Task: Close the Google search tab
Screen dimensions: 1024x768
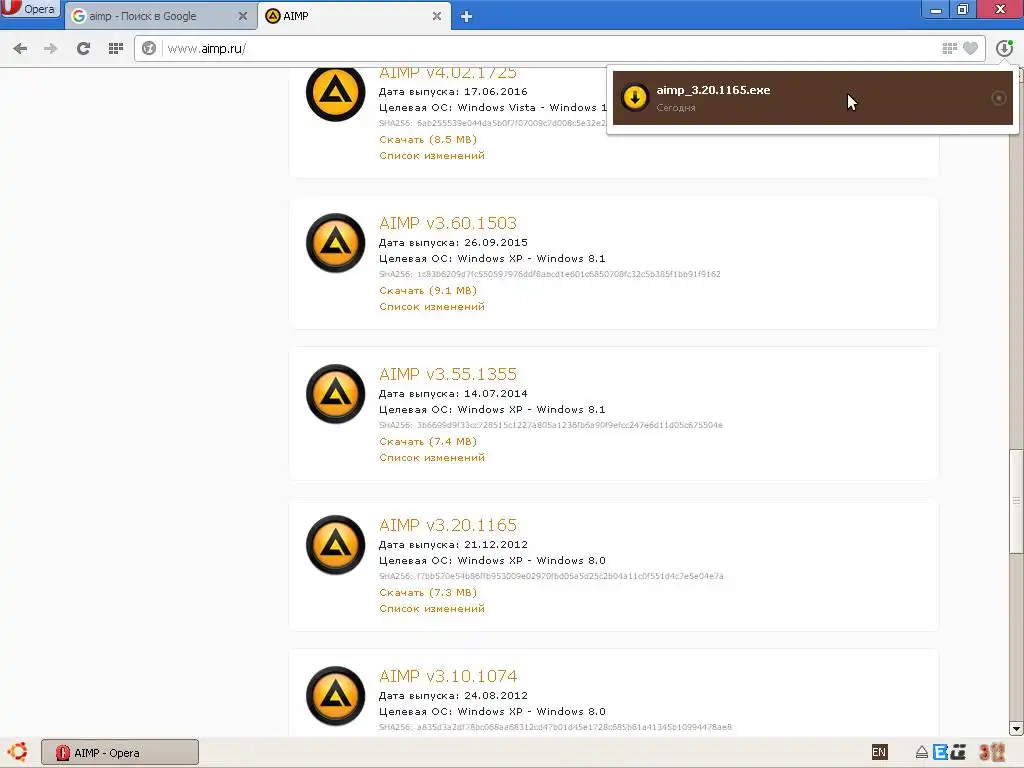Action: tap(242, 16)
